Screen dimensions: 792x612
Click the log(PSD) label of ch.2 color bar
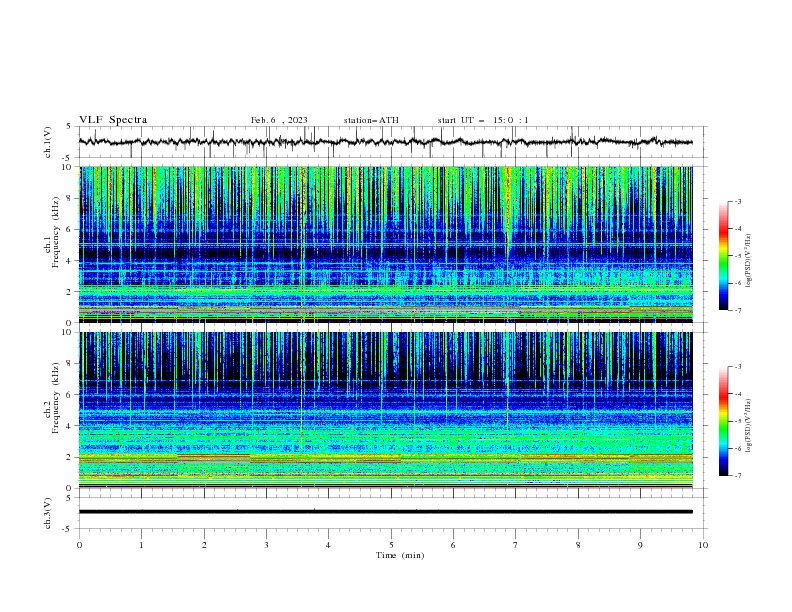click(x=749, y=426)
